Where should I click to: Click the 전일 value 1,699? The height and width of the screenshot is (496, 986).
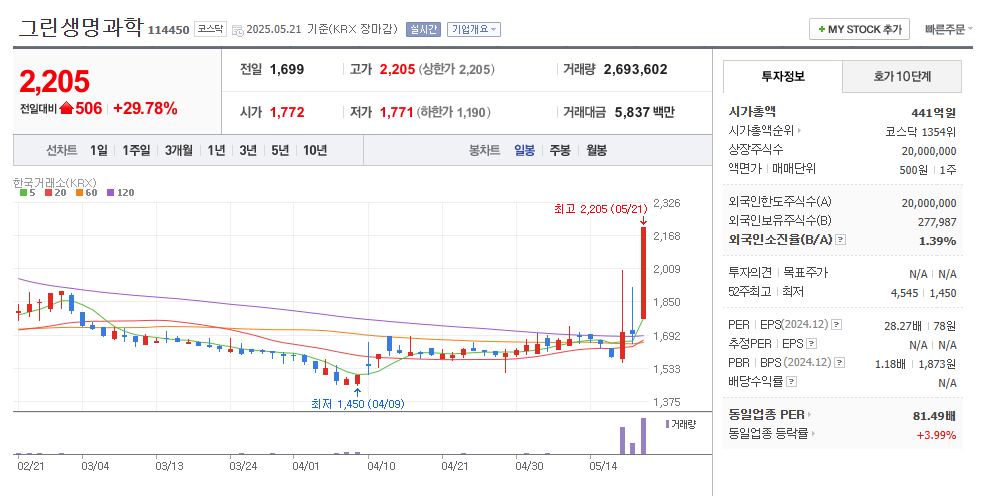[x=287, y=70]
